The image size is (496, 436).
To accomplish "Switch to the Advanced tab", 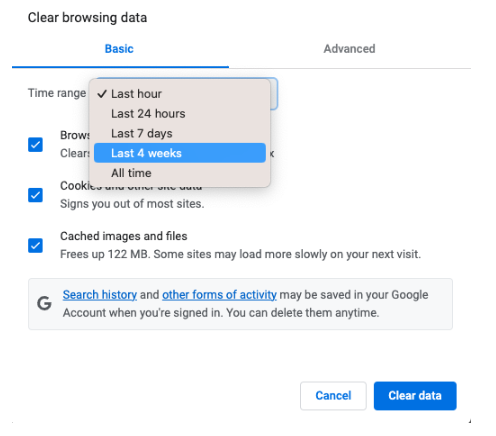I will (x=349, y=49).
